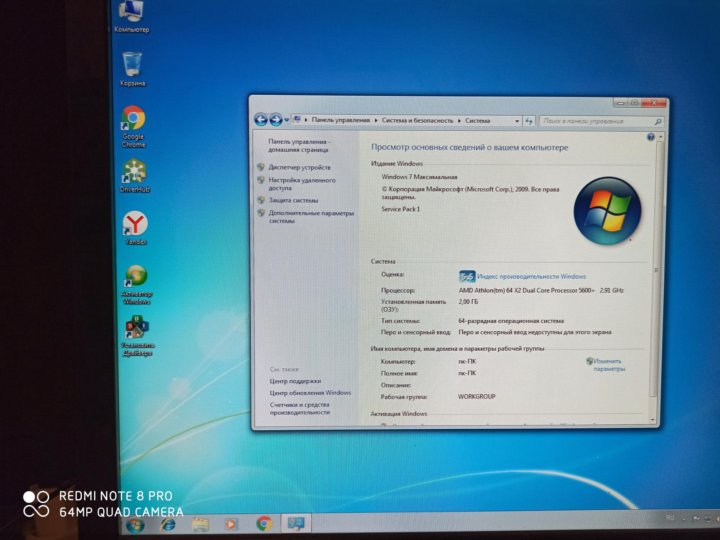
Task: Open Windows Explorer folder on taskbar
Action: click(x=200, y=523)
